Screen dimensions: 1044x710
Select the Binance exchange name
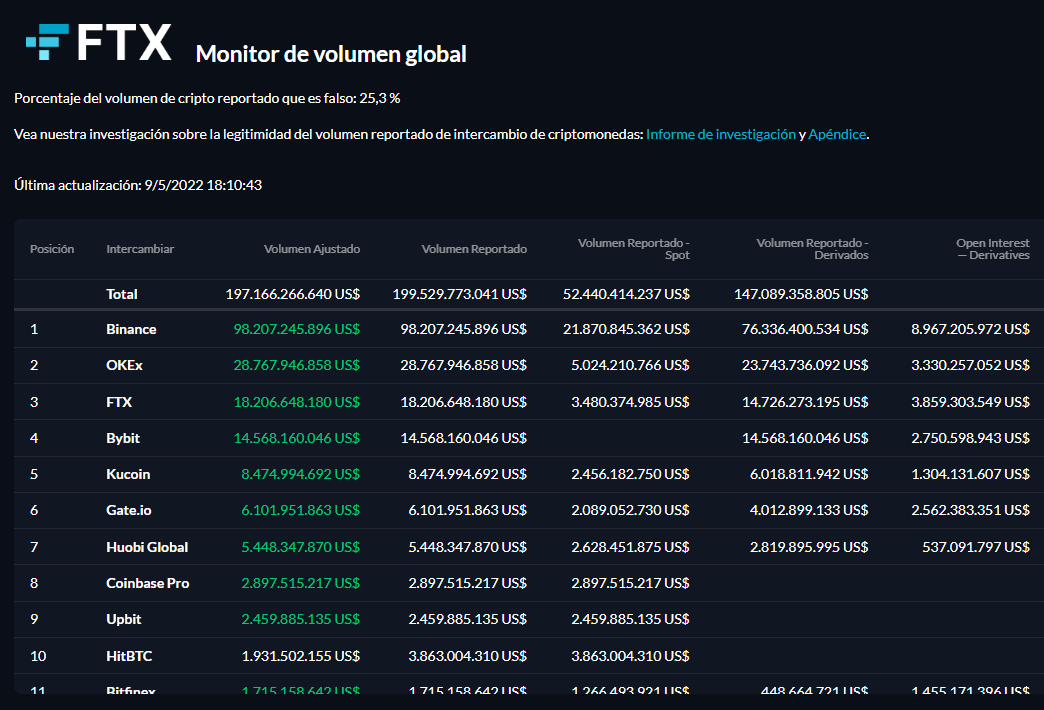pyautogui.click(x=131, y=329)
